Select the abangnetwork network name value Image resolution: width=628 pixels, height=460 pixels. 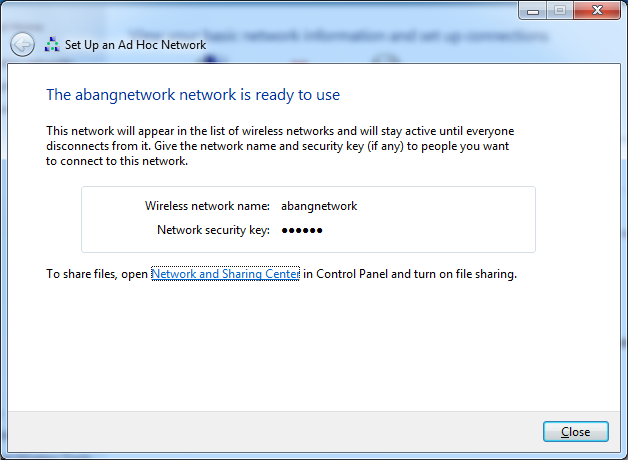click(x=319, y=206)
